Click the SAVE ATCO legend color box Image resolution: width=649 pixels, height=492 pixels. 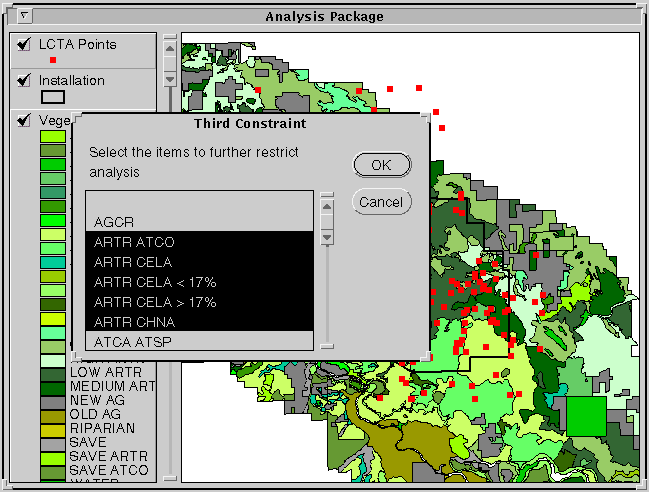tap(53, 470)
